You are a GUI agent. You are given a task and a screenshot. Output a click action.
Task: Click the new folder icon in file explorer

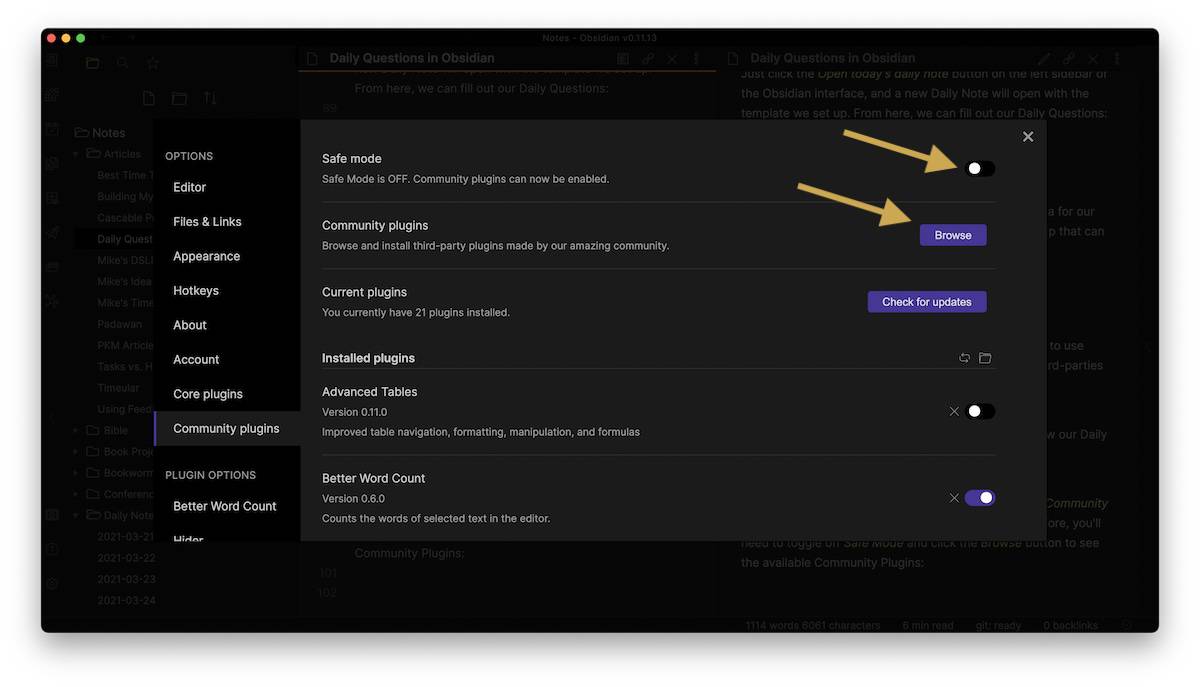coord(179,98)
